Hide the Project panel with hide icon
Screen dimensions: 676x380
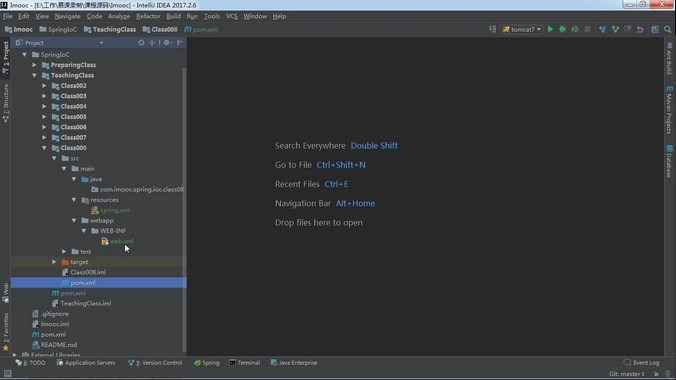(180, 43)
